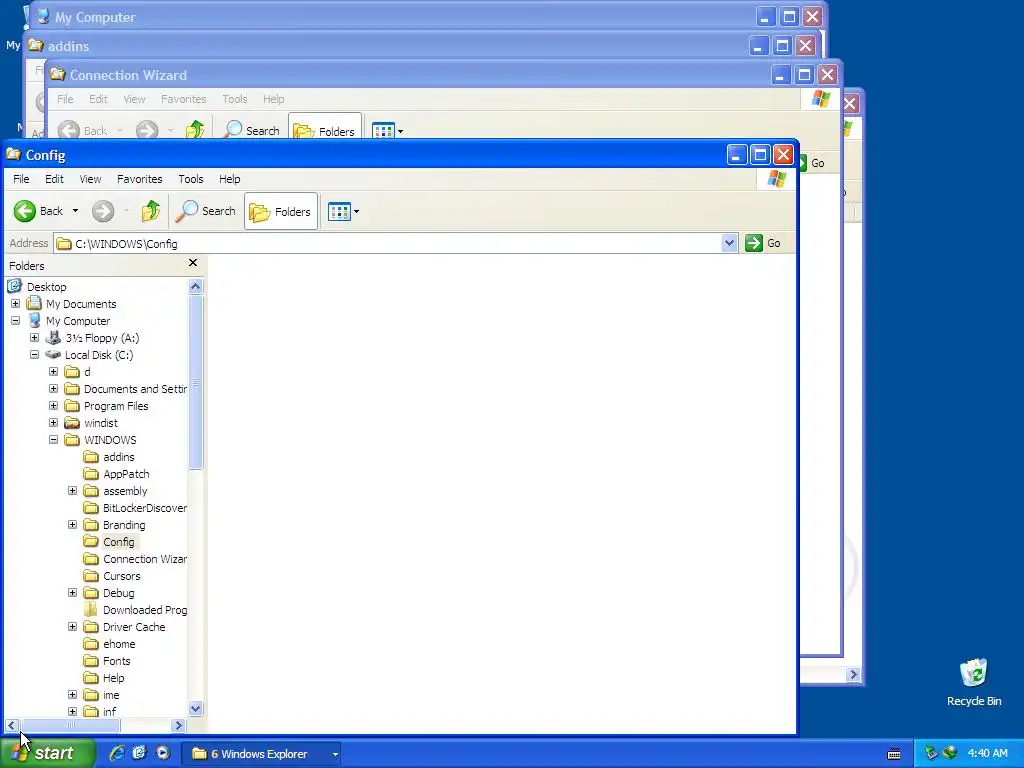Click the on-screen keyboard tray icon
This screenshot has width=1024, height=768.
[x=894, y=754]
